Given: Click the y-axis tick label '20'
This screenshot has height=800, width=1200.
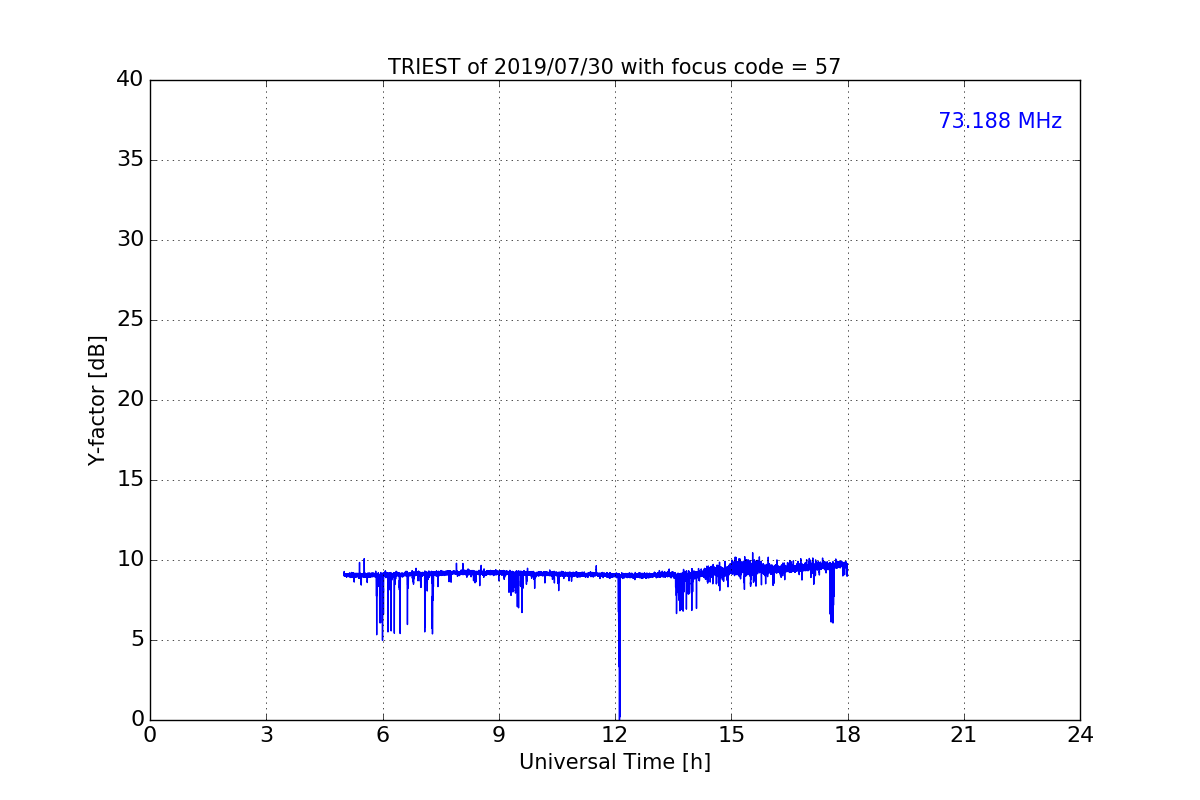Looking at the screenshot, I should click(130, 399).
